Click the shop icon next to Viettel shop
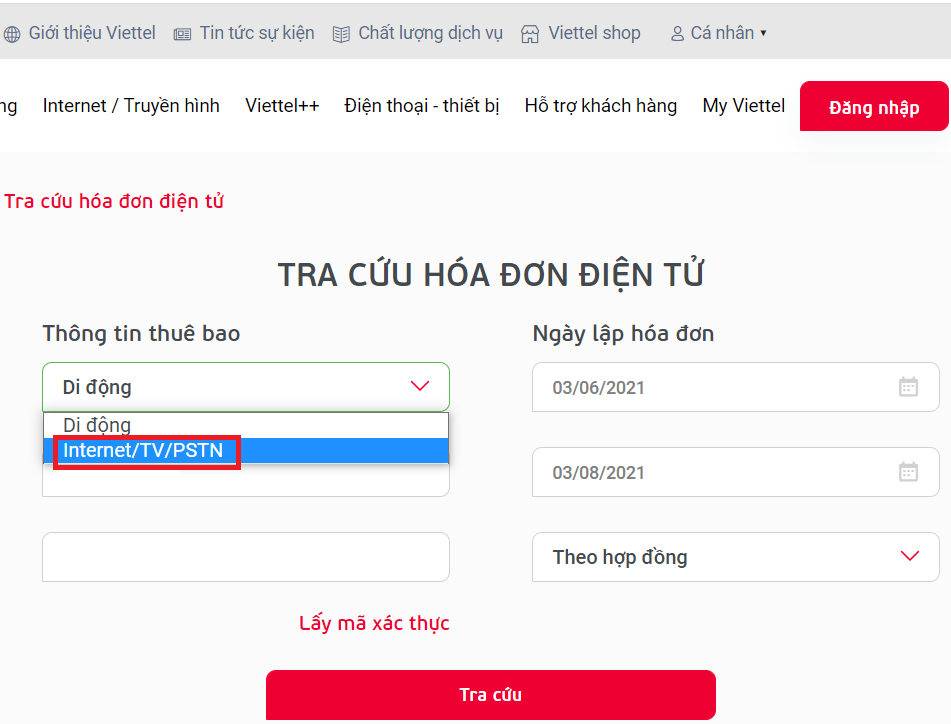This screenshot has width=951, height=724. coord(528,32)
